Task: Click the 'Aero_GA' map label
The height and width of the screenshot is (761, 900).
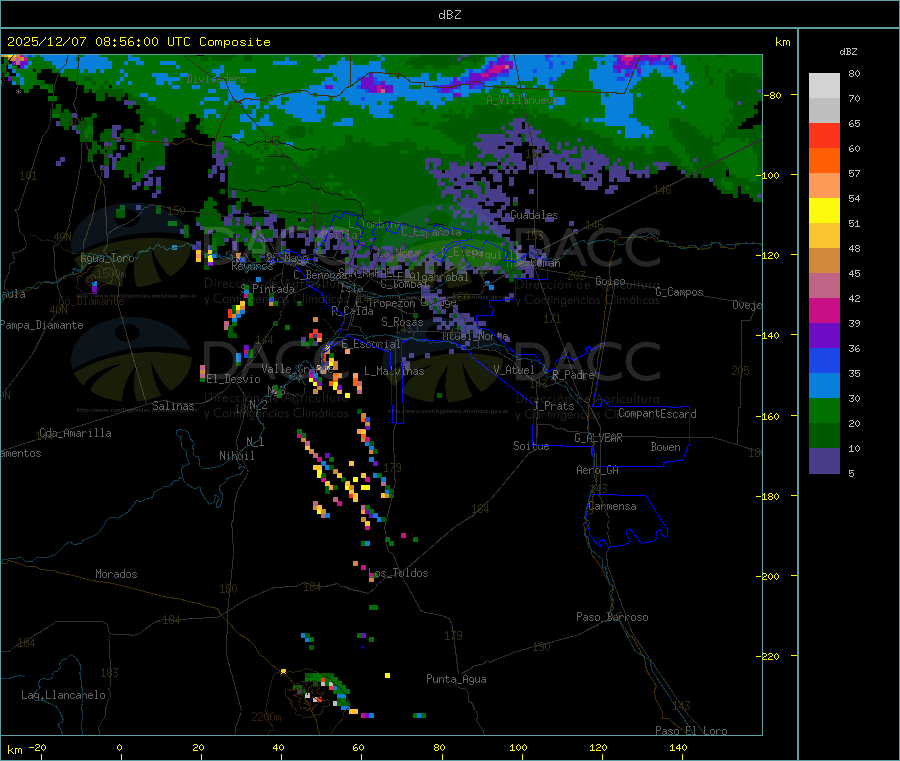Action: coord(598,471)
